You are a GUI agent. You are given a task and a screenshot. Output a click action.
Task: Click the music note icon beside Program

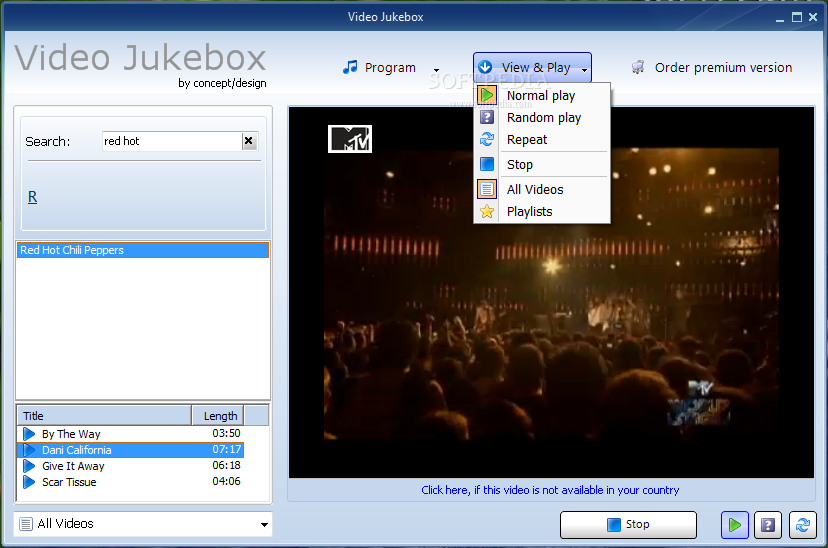[x=350, y=67]
